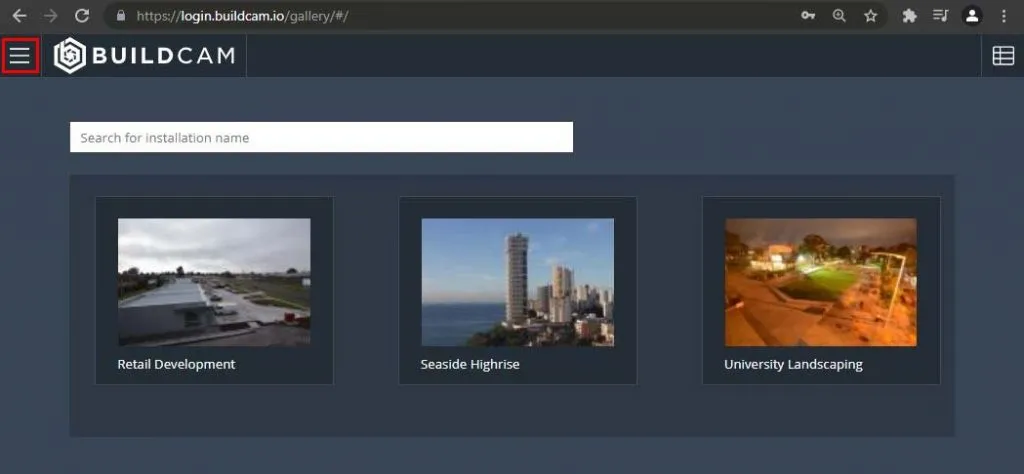Screen dimensions: 1024x474
Task: Go back in browser history
Action: point(20,16)
